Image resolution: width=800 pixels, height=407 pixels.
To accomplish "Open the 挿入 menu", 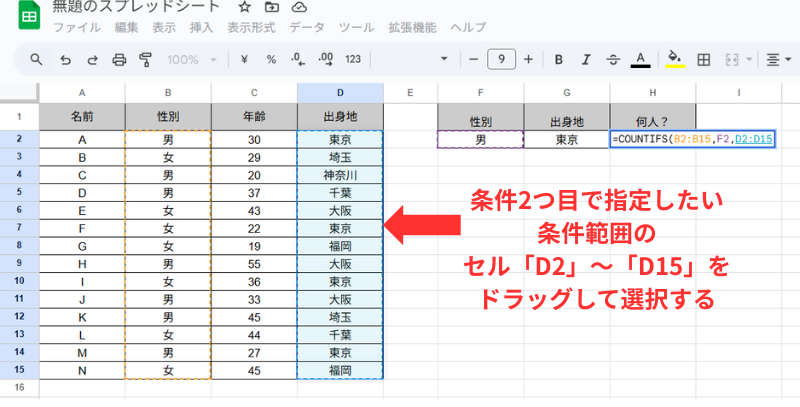I will click(202, 28).
